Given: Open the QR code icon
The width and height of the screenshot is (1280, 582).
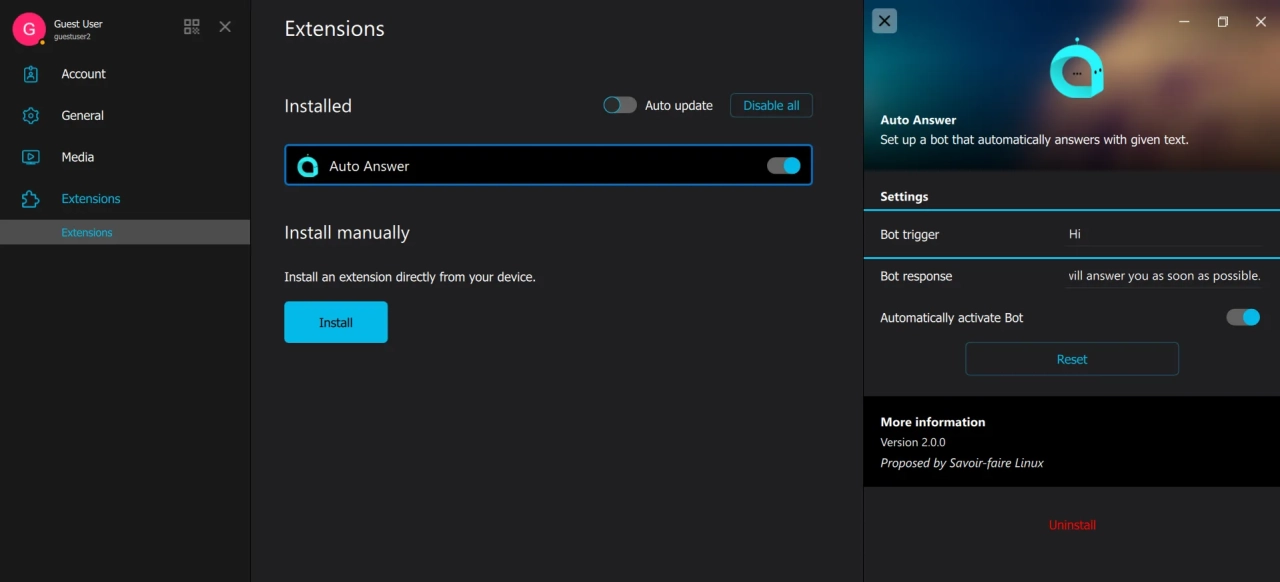Looking at the screenshot, I should 192,27.
